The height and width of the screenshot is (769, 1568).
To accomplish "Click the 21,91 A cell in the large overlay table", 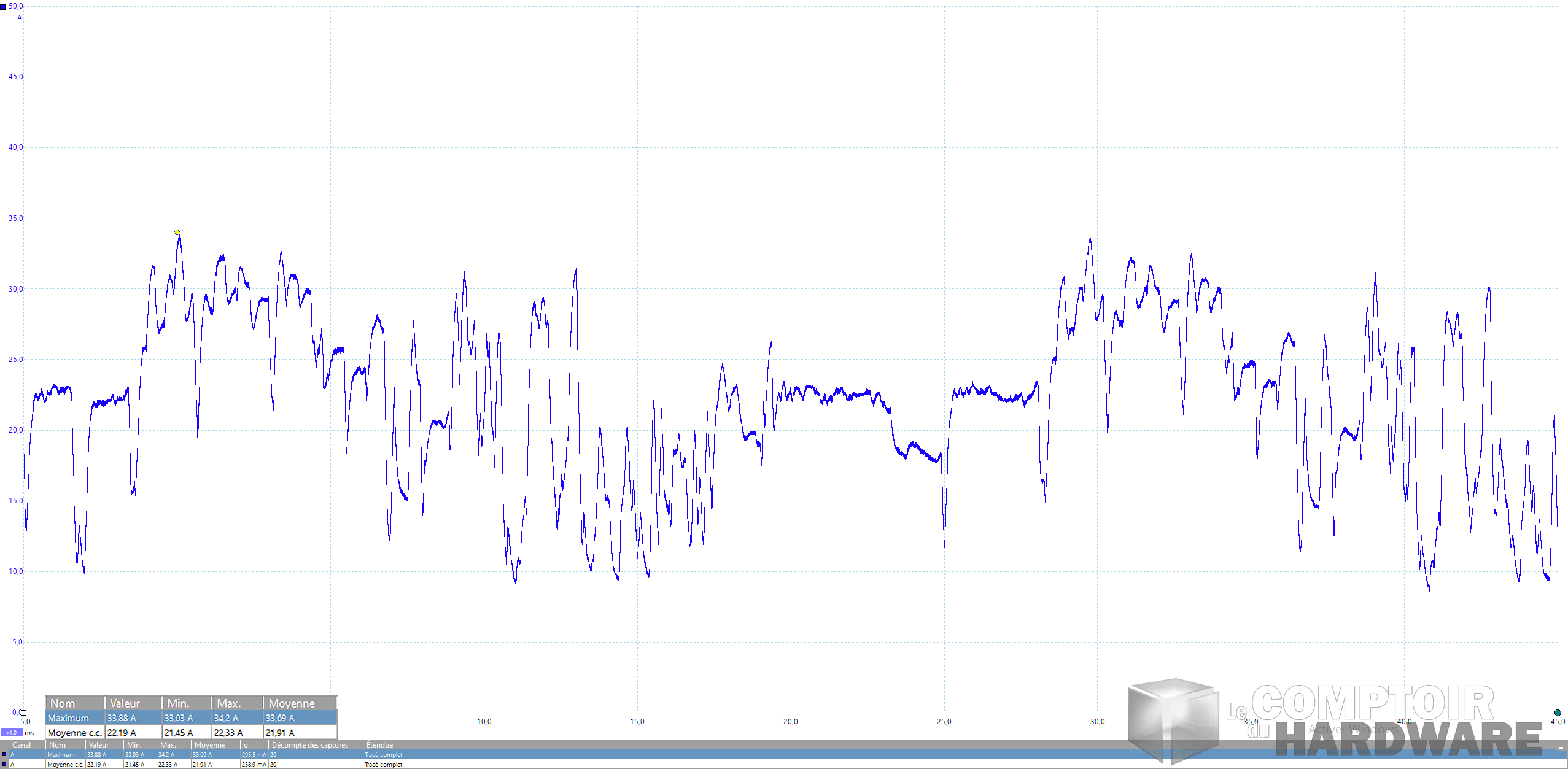I will (280, 733).
